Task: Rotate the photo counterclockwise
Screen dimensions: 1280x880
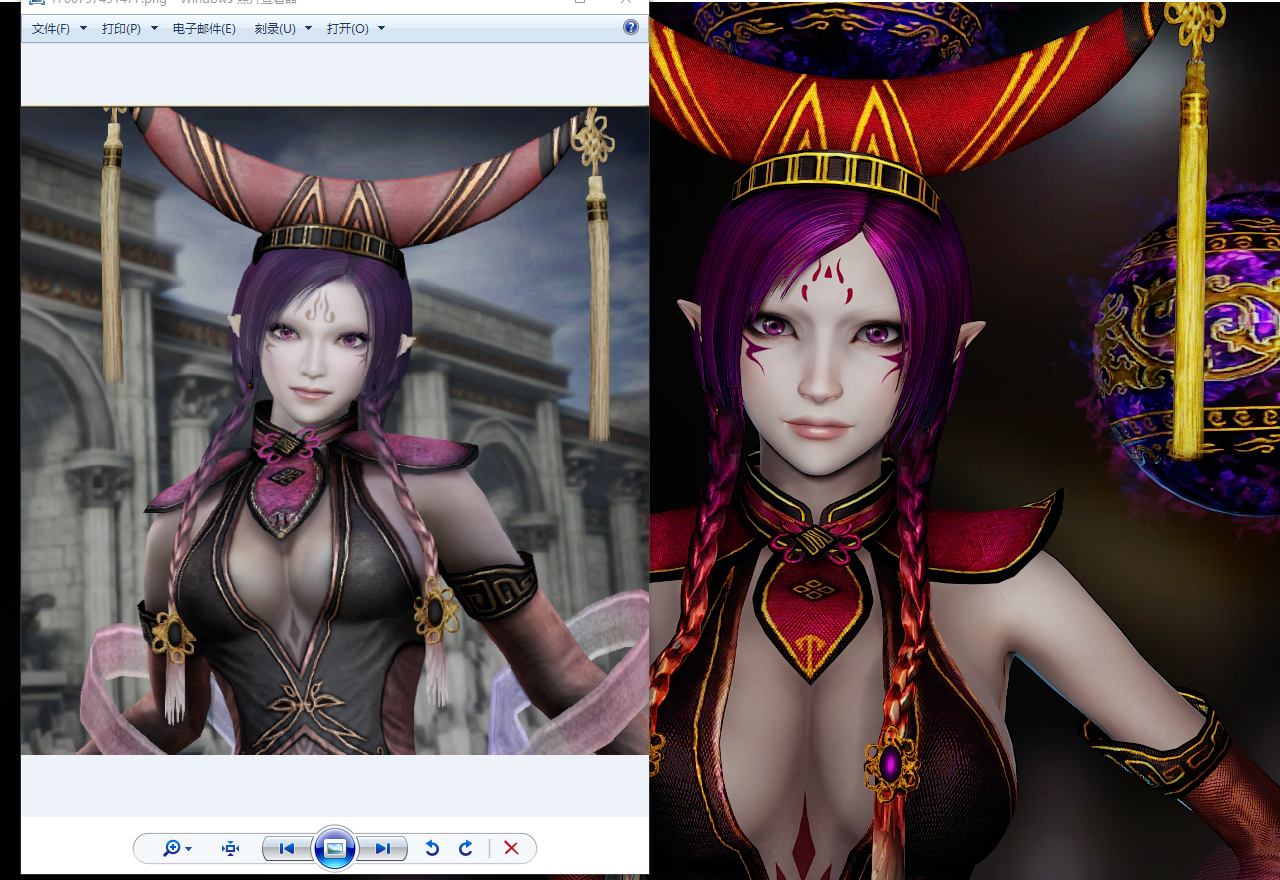Action: (x=432, y=848)
